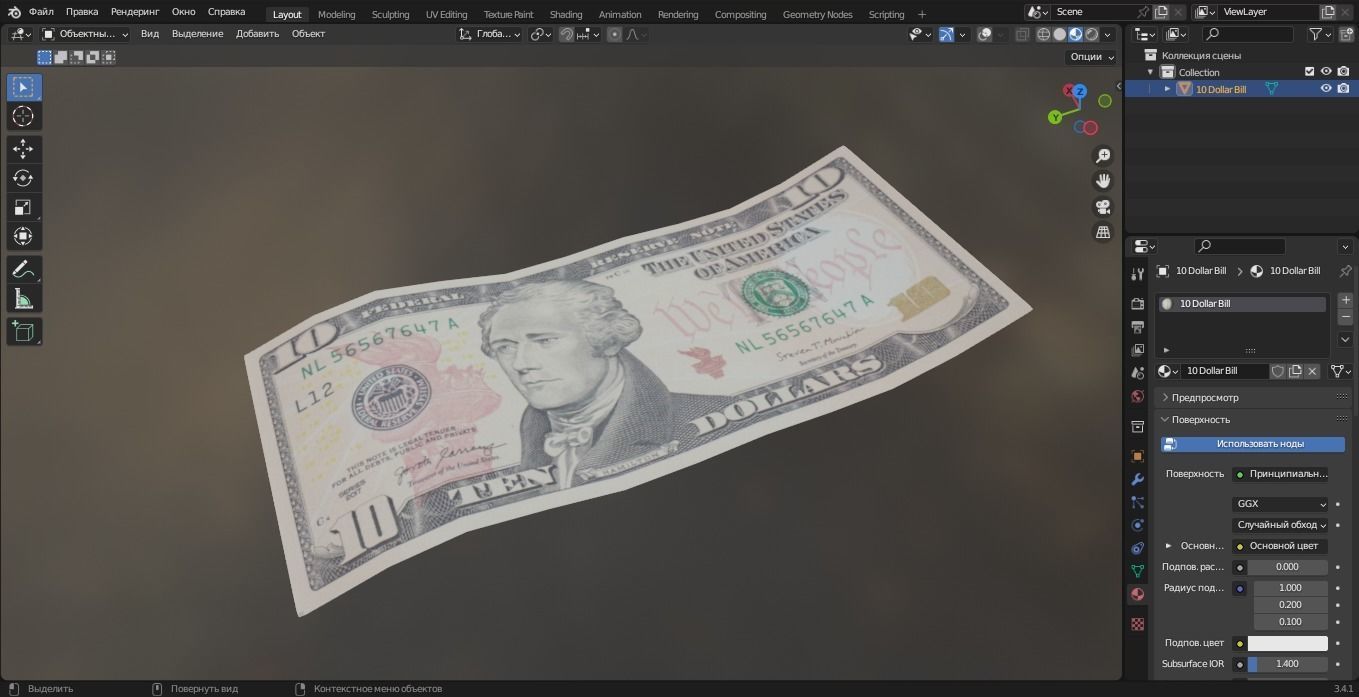Hide 10 Dollar Bill object in viewport

click(1326, 89)
